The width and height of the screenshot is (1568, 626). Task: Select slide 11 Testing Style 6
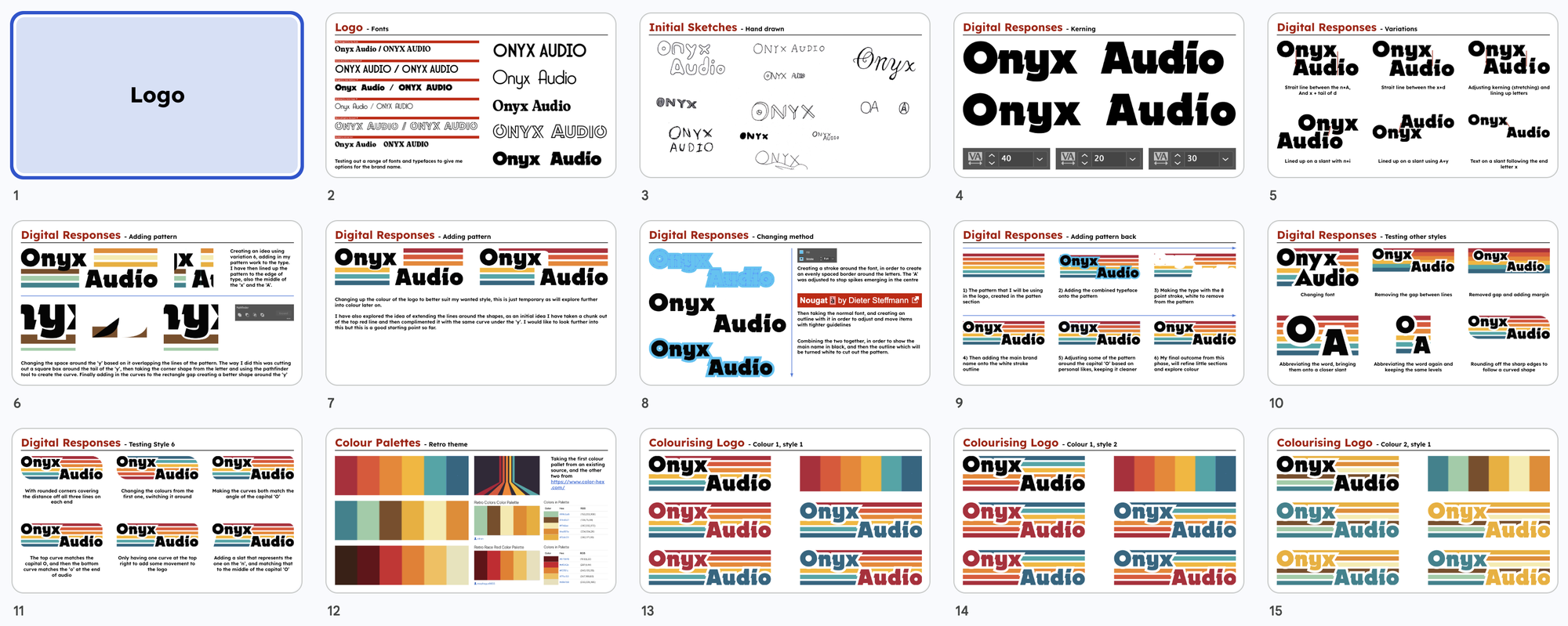point(157,510)
